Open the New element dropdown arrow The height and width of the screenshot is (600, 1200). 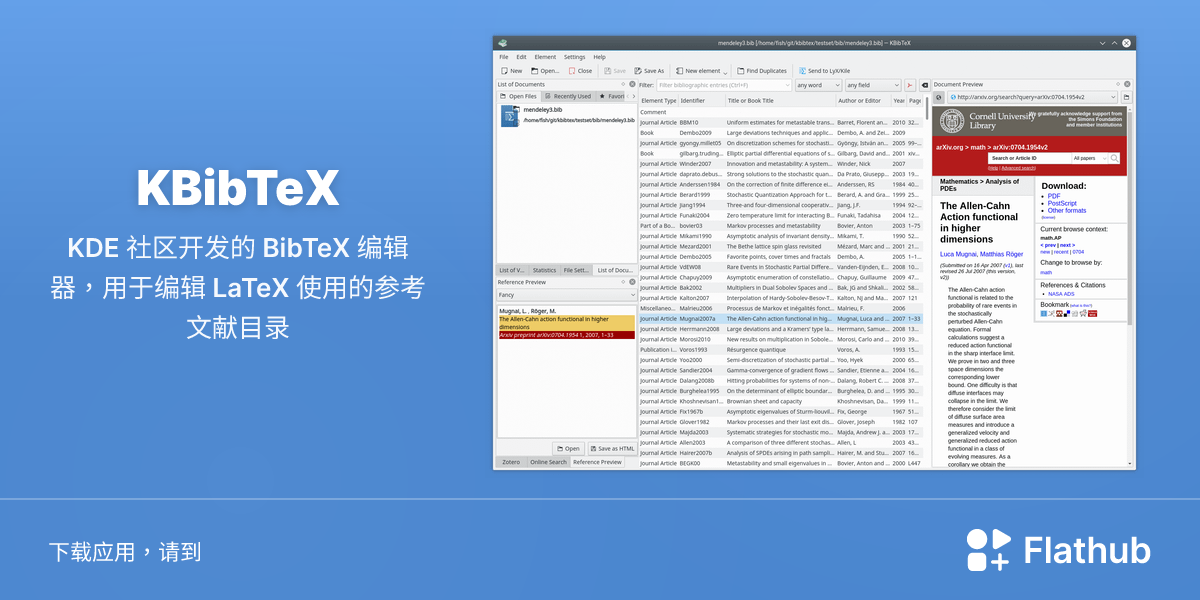pos(725,72)
